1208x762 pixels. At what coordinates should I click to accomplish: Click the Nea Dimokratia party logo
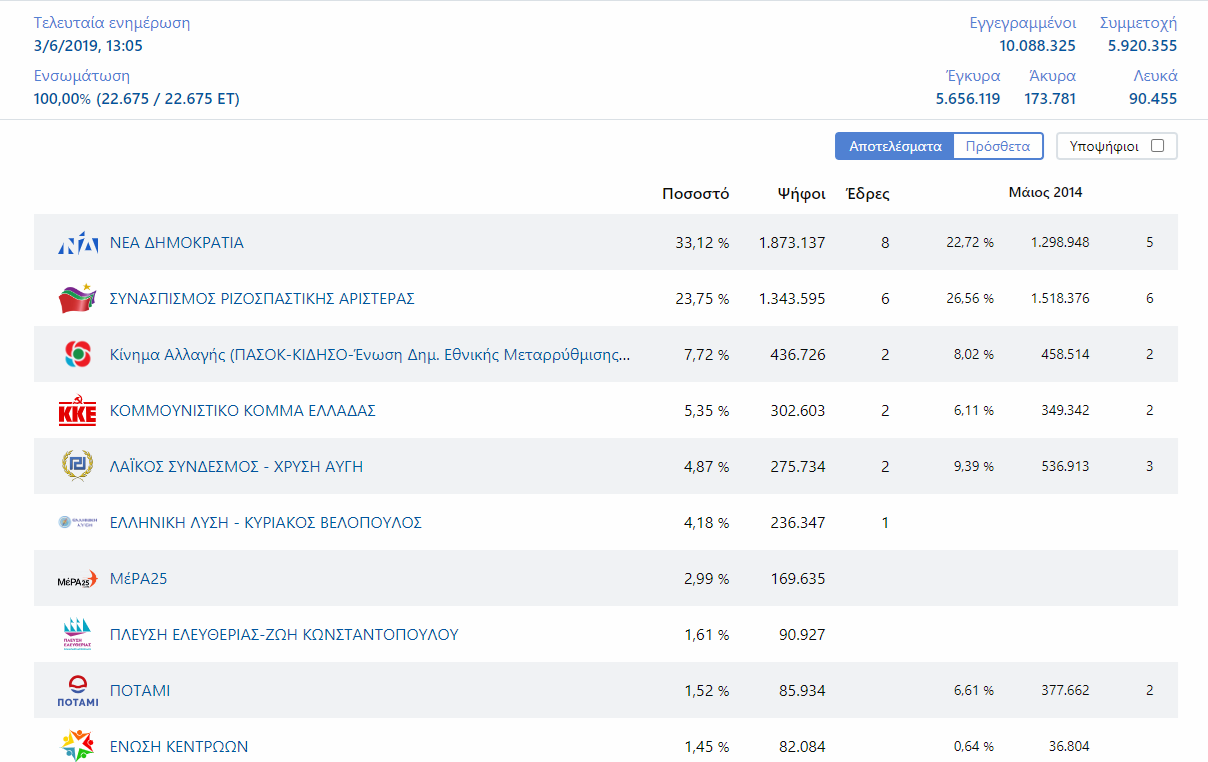tap(77, 243)
